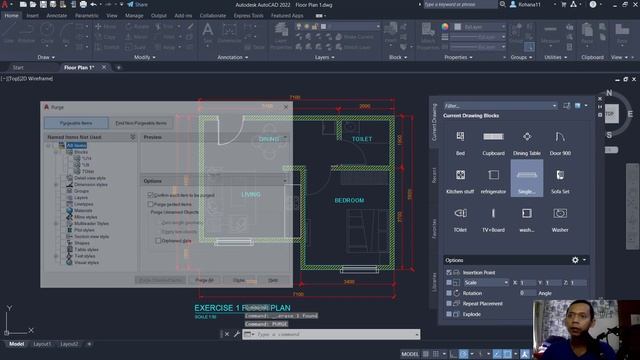Select All Items in the Purge tree
Screen dimensions: 640x360
(76, 145)
